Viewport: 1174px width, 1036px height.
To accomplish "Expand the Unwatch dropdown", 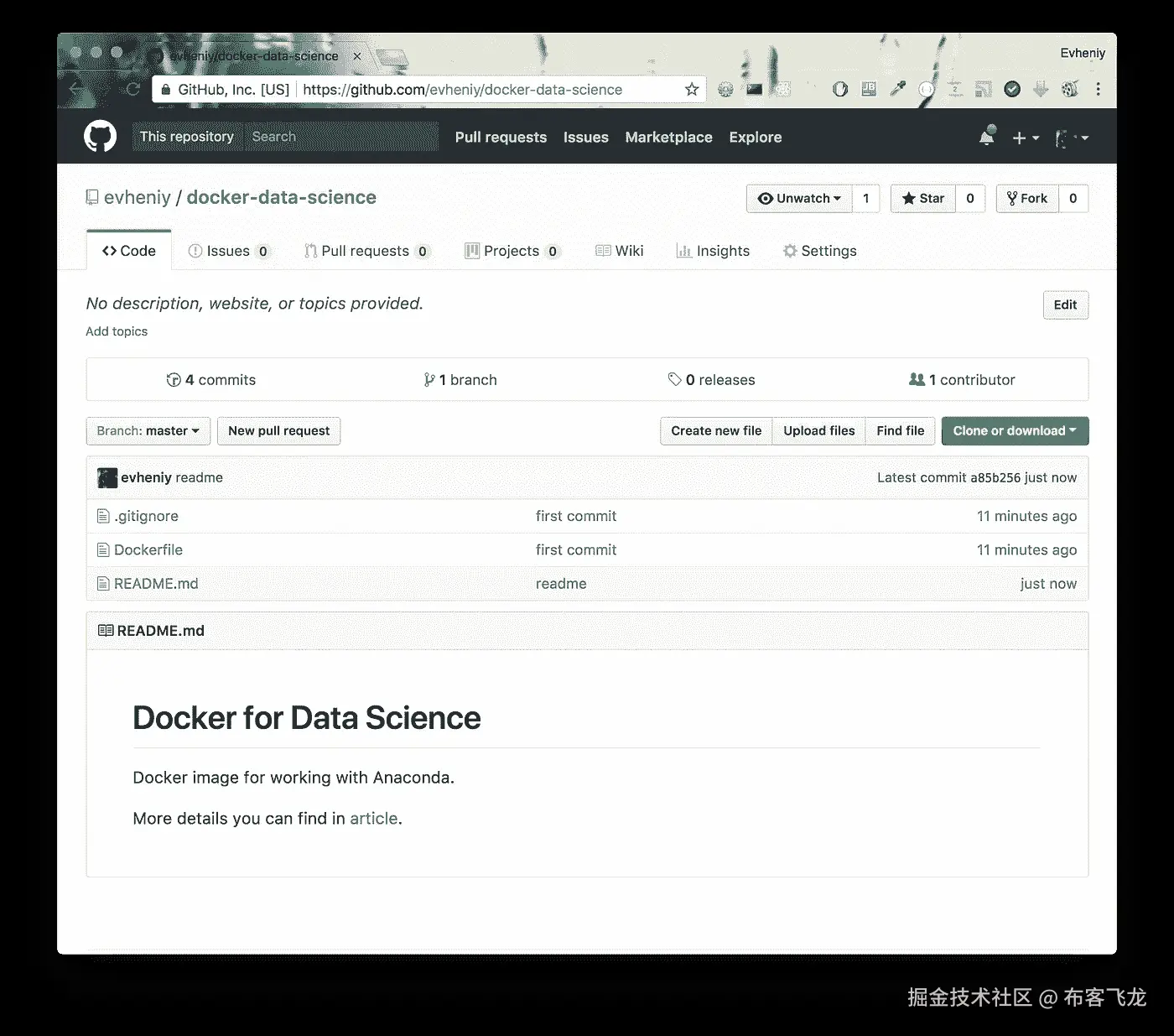I will click(x=799, y=199).
